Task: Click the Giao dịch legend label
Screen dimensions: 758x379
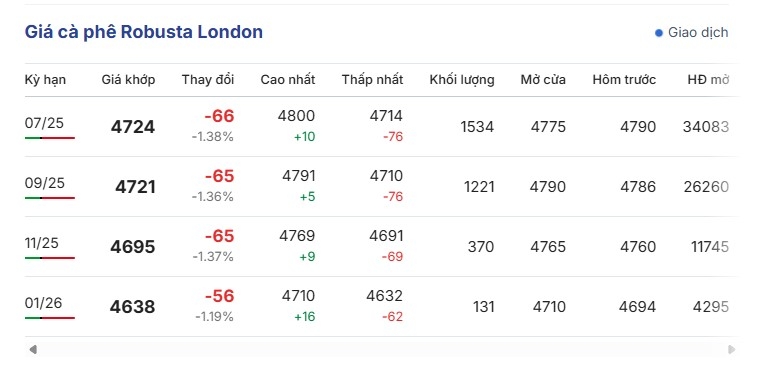Action: [x=698, y=33]
